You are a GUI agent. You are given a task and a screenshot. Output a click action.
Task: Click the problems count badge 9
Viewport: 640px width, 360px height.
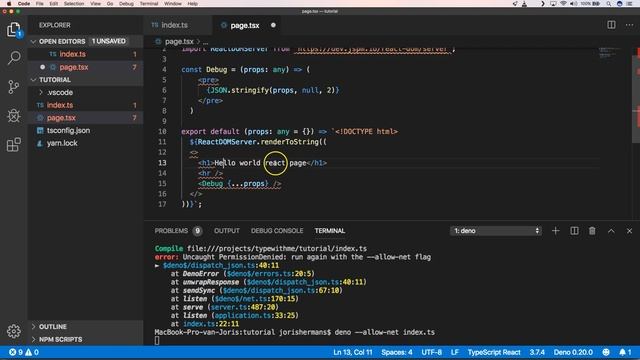click(x=198, y=231)
